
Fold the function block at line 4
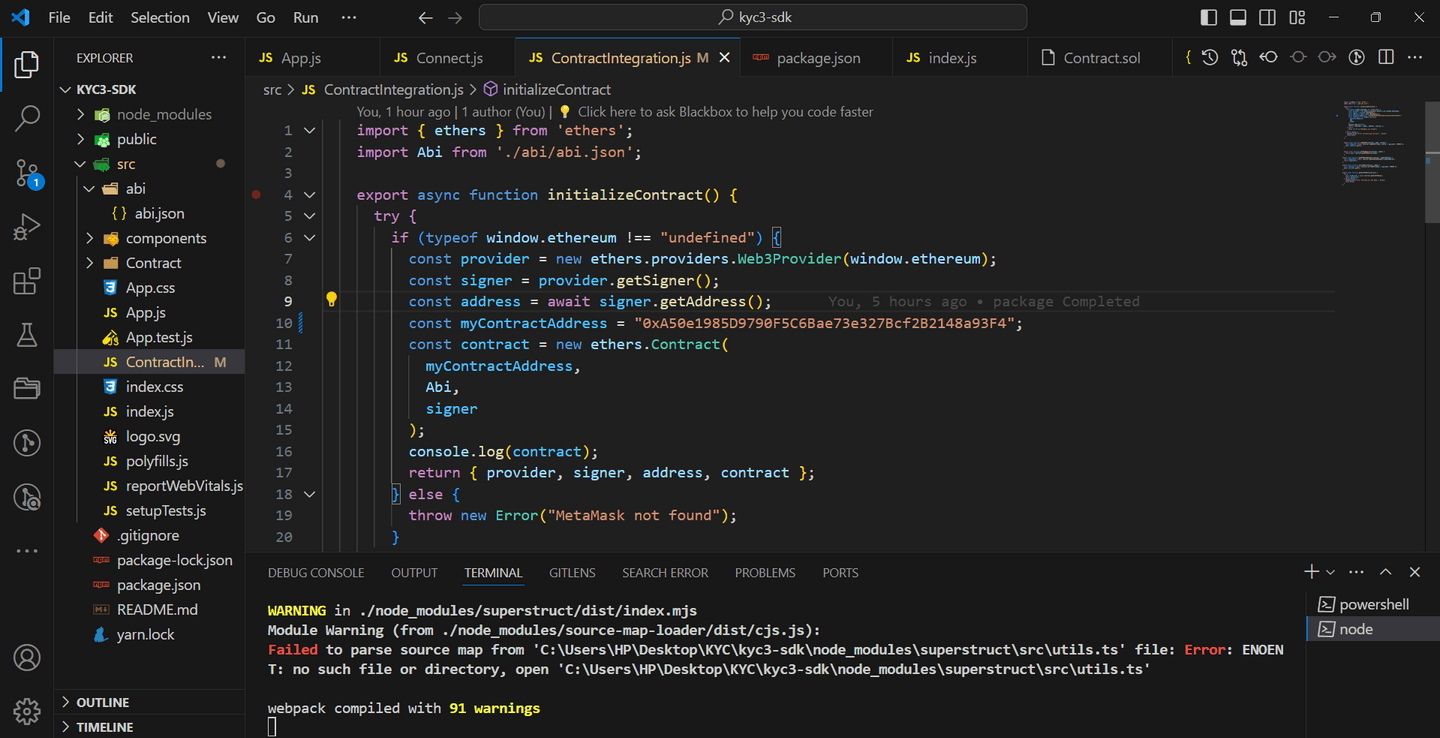[309, 195]
